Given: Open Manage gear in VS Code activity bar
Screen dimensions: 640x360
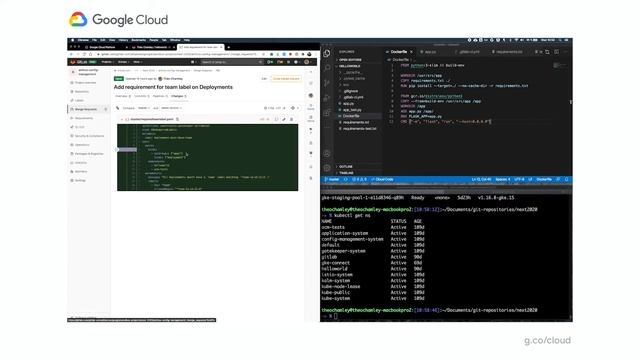Looking at the screenshot, I should click(x=327, y=168).
